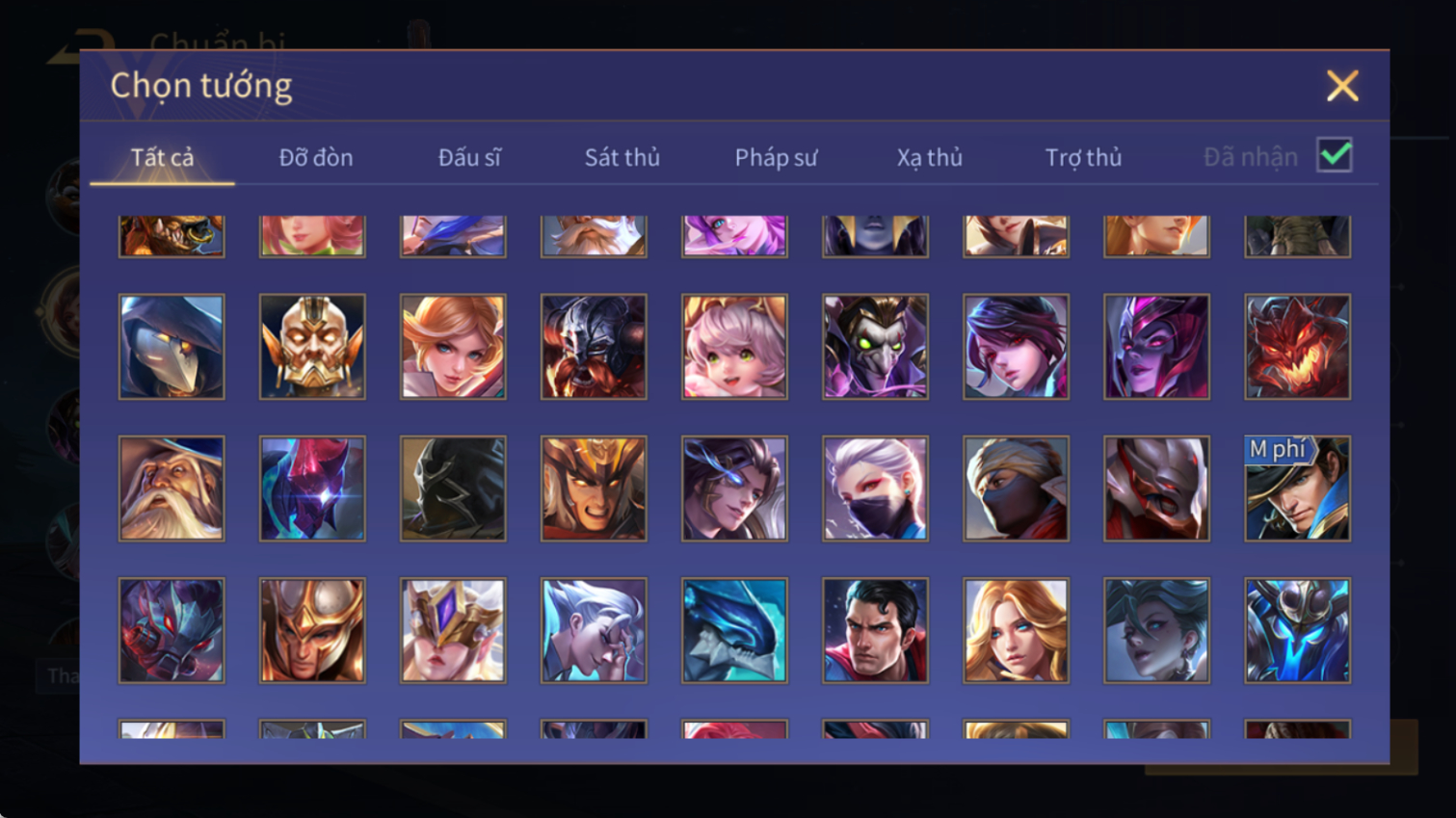This screenshot has width=1456, height=818.
Task: Select the hooded plague-mask hero portrait
Action: tap(172, 347)
